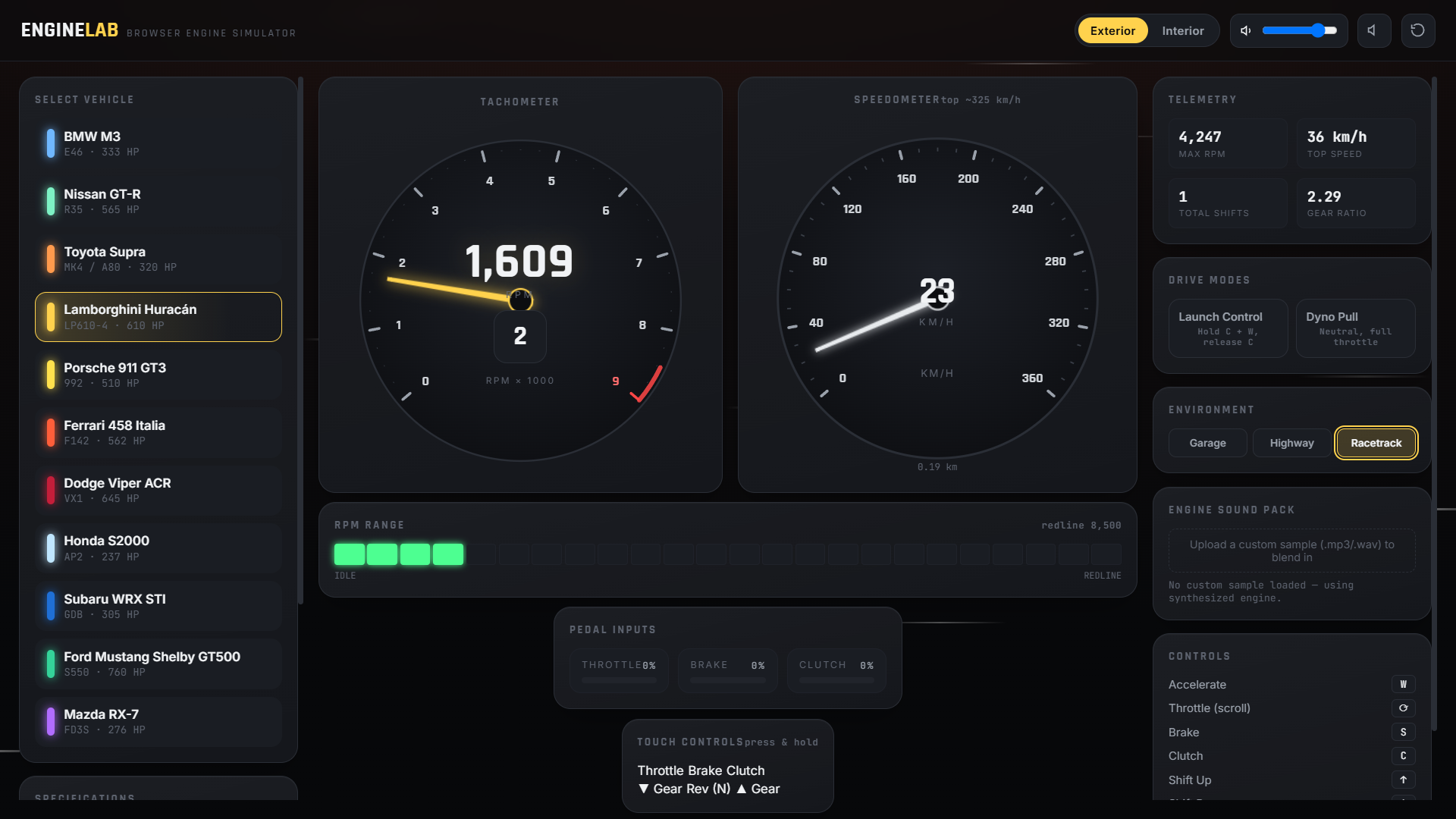Select the Lamborghini Huracán vehicle

point(158,317)
